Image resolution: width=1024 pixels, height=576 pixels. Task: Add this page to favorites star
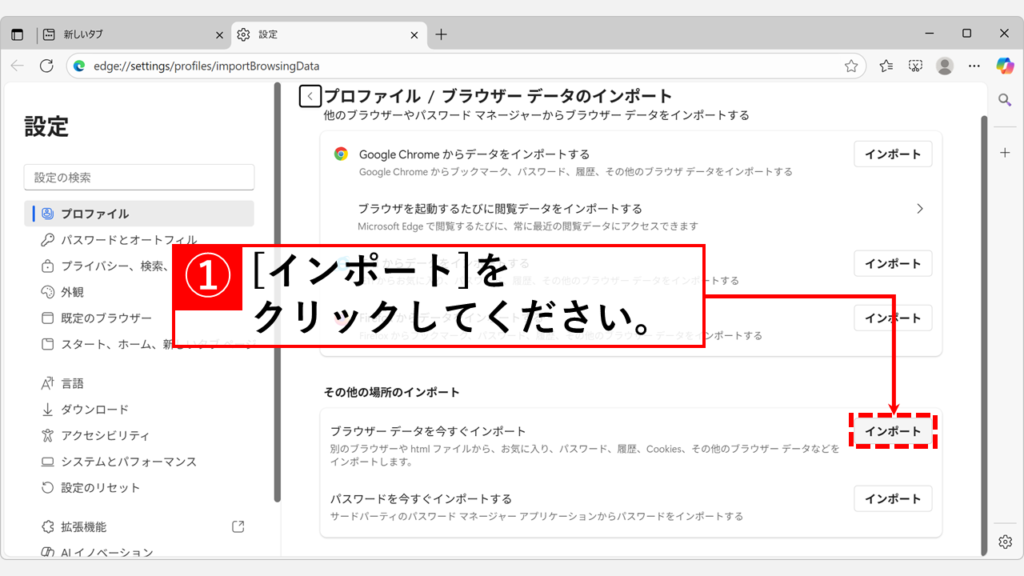pos(851,66)
